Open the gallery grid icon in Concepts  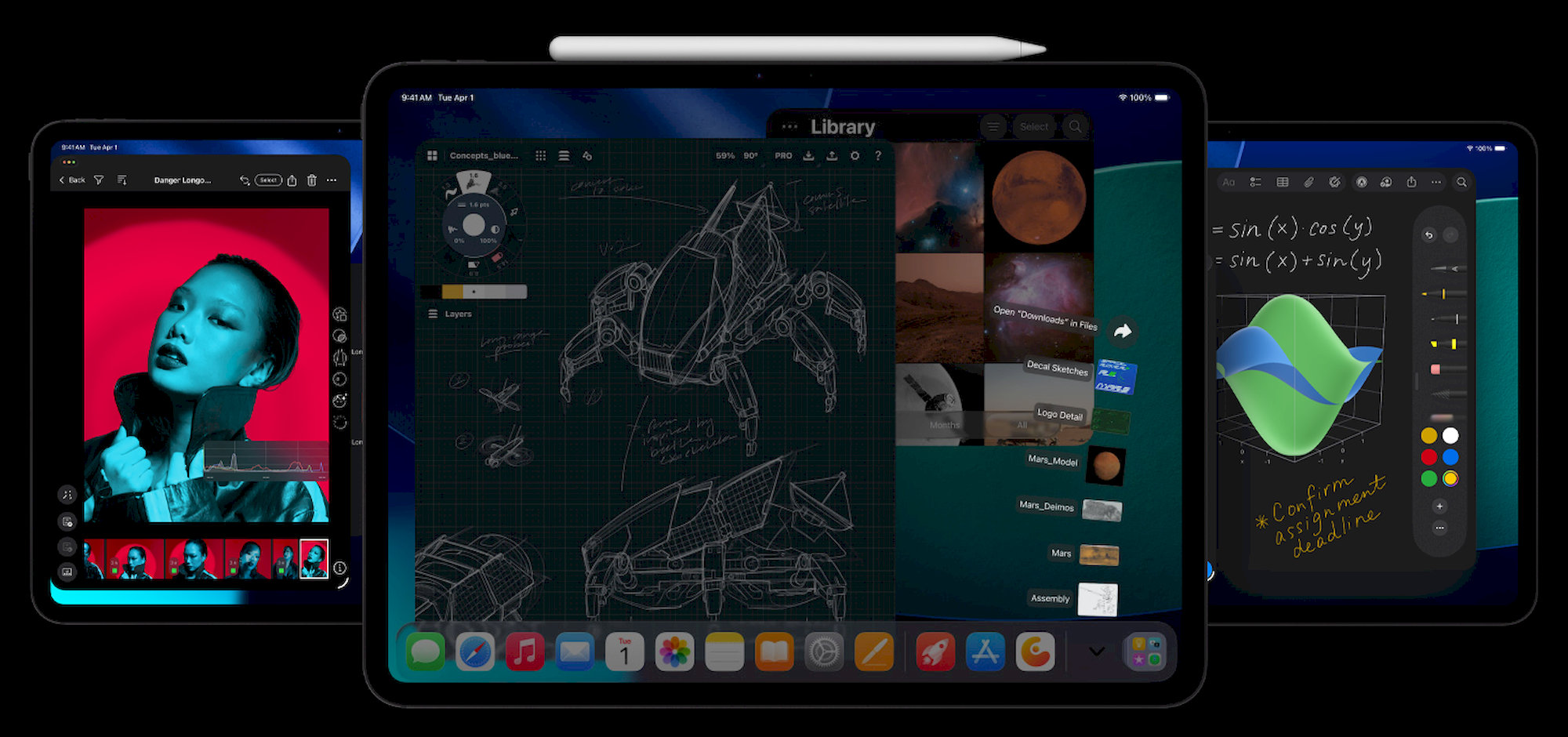[x=432, y=156]
